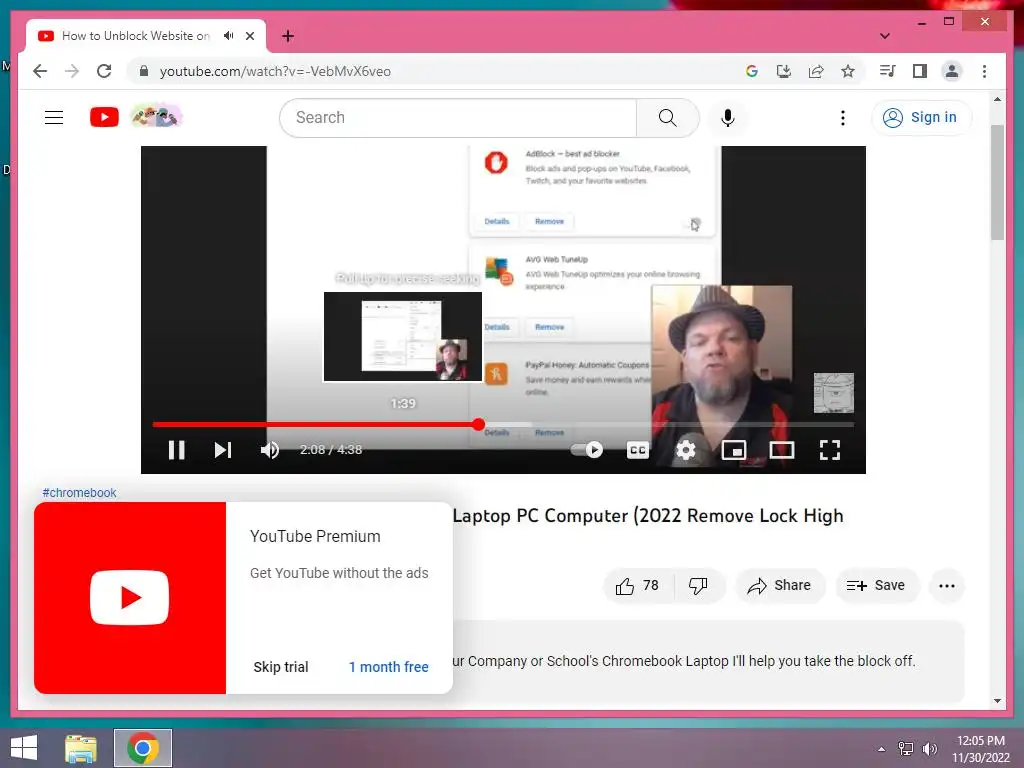This screenshot has height=768, width=1024.
Task: Open the video settings gear
Action: point(686,450)
